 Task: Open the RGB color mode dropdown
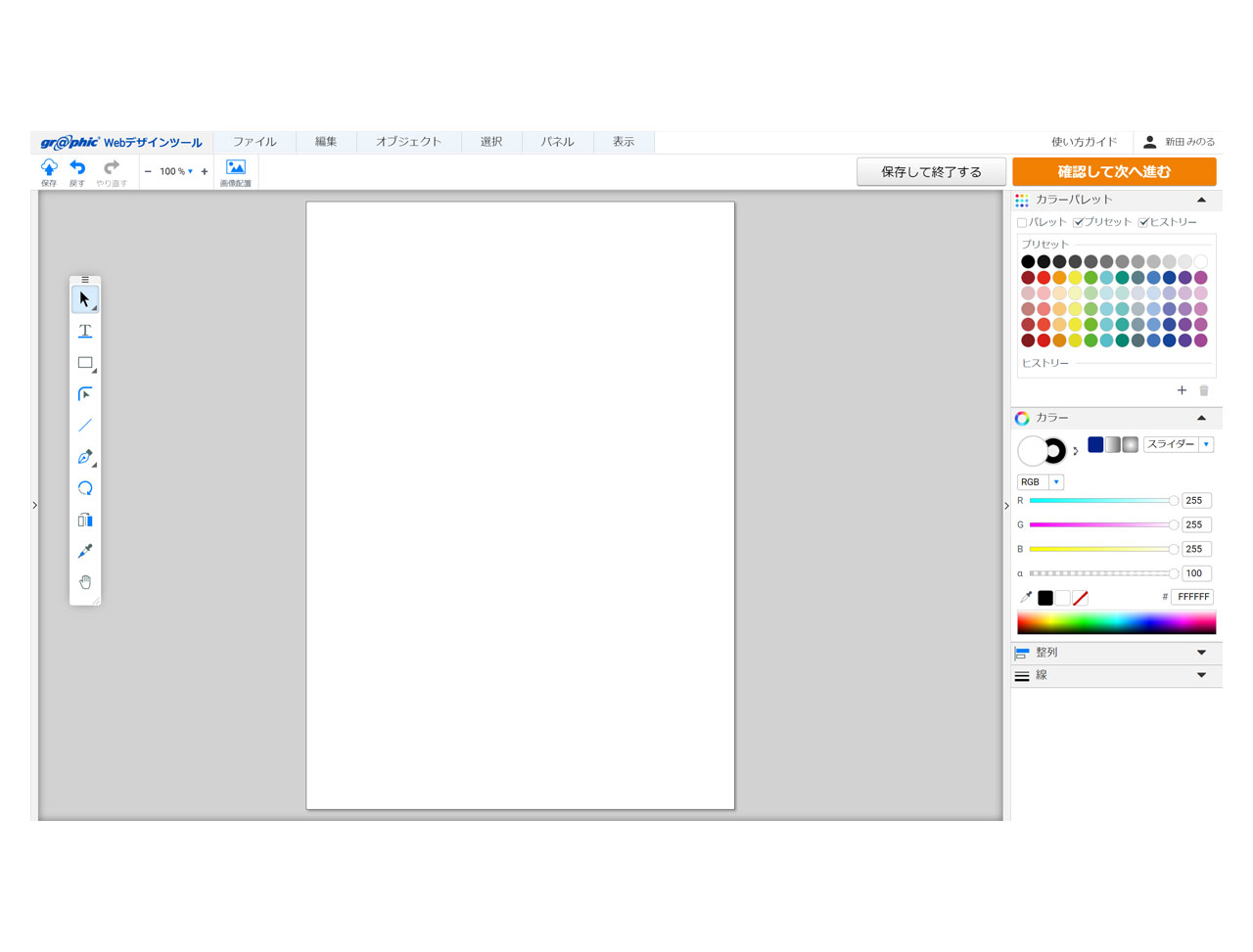[1040, 482]
